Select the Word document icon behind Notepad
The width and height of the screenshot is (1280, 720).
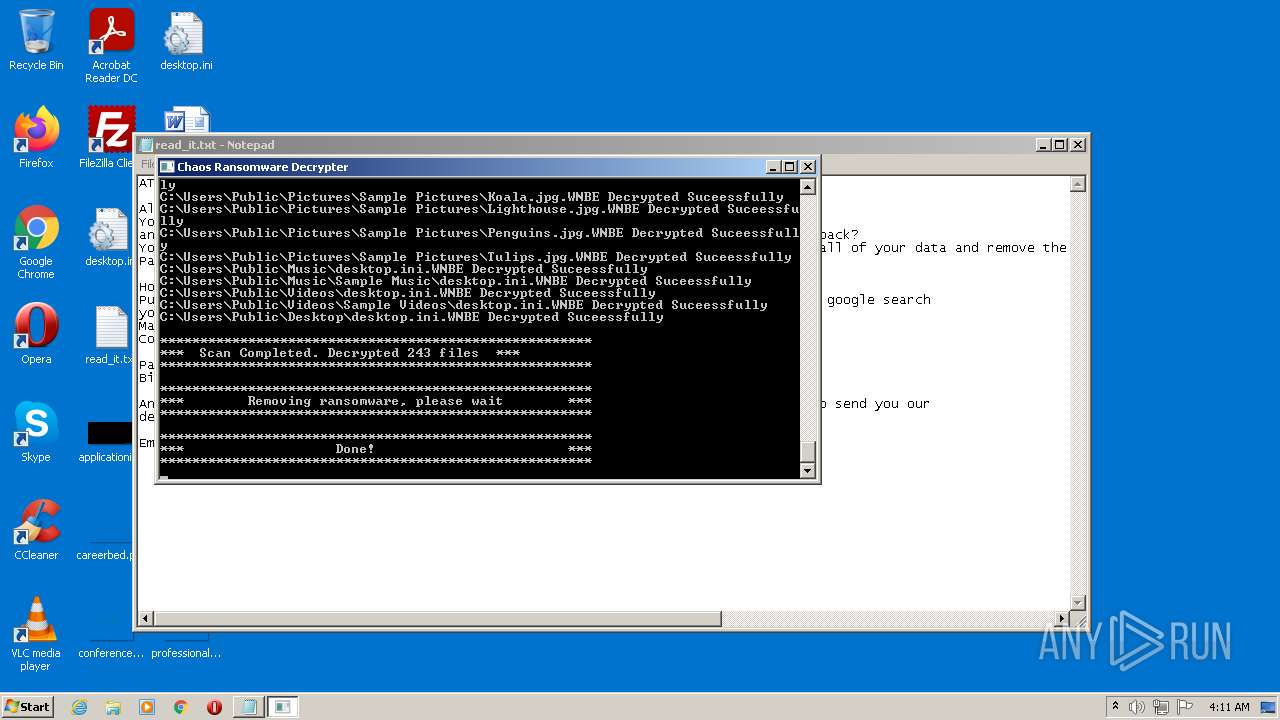point(186,119)
